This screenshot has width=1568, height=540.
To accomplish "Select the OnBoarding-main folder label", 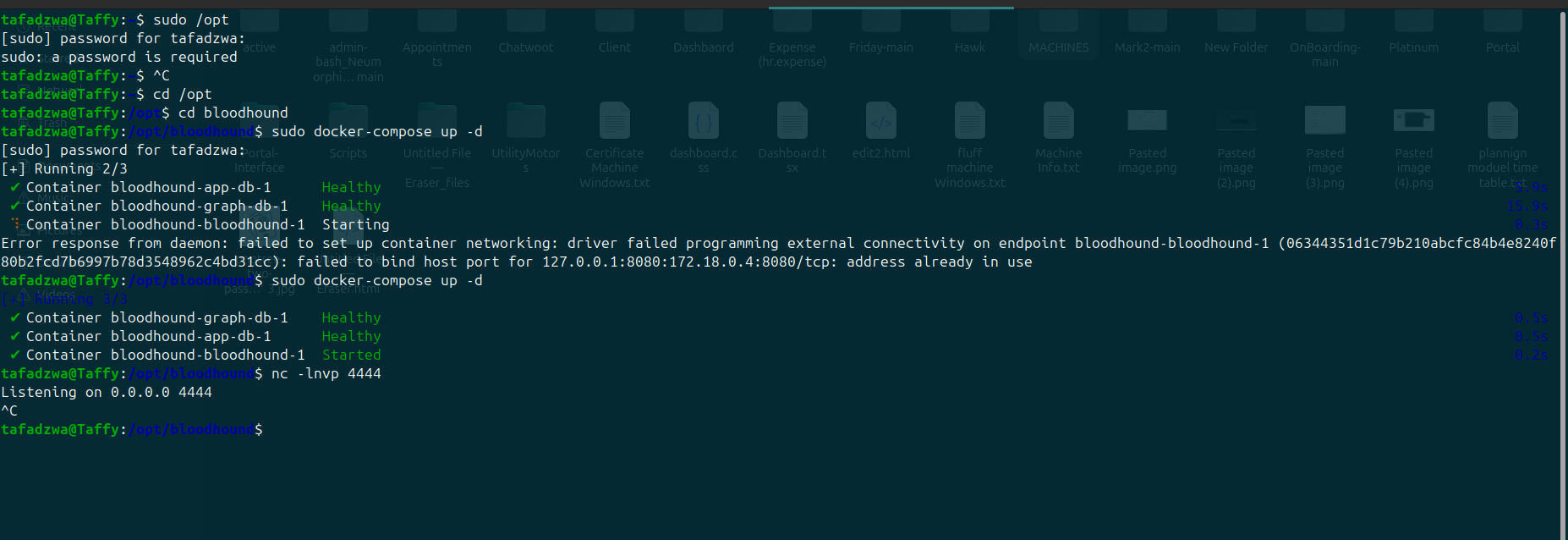I will 1325,54.
